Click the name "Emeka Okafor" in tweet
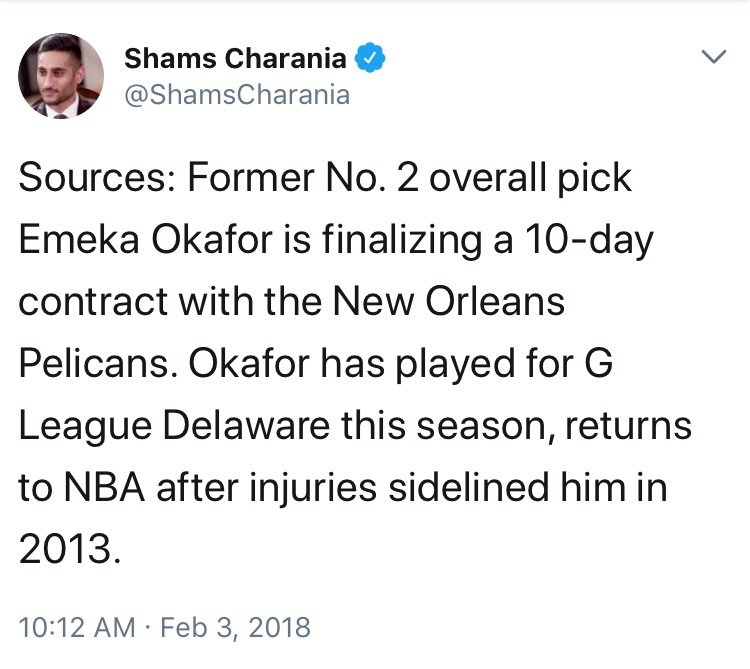The width and height of the screenshot is (750, 669). click(x=146, y=239)
